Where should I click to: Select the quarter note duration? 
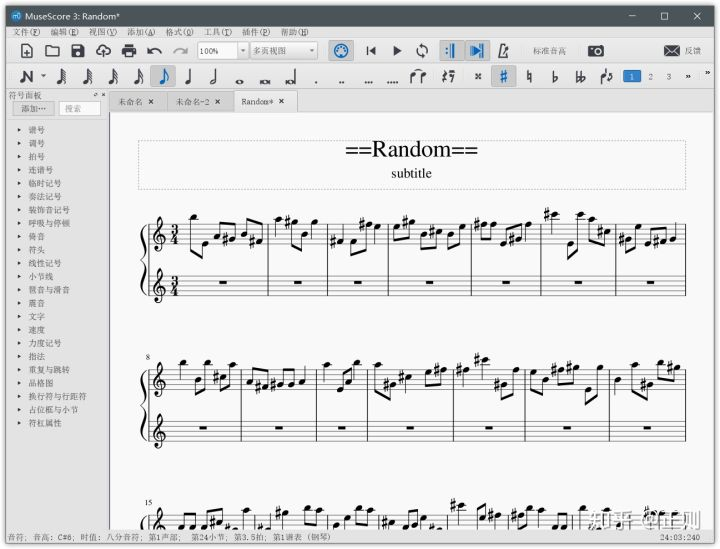[188, 77]
